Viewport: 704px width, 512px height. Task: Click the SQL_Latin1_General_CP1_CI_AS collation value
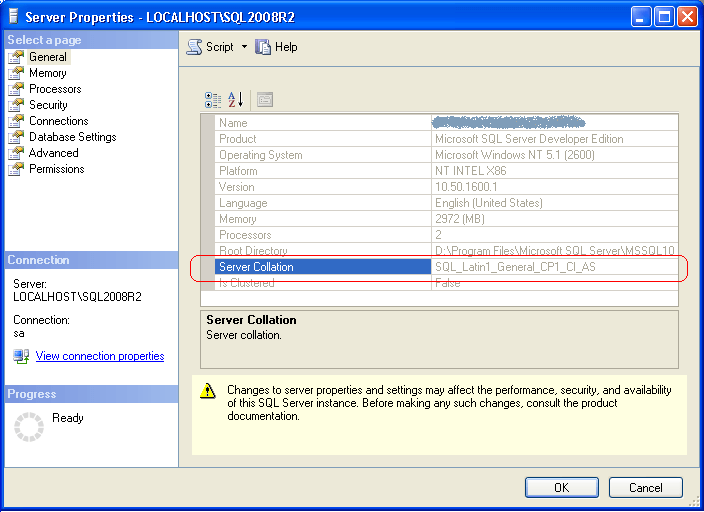pos(515,267)
